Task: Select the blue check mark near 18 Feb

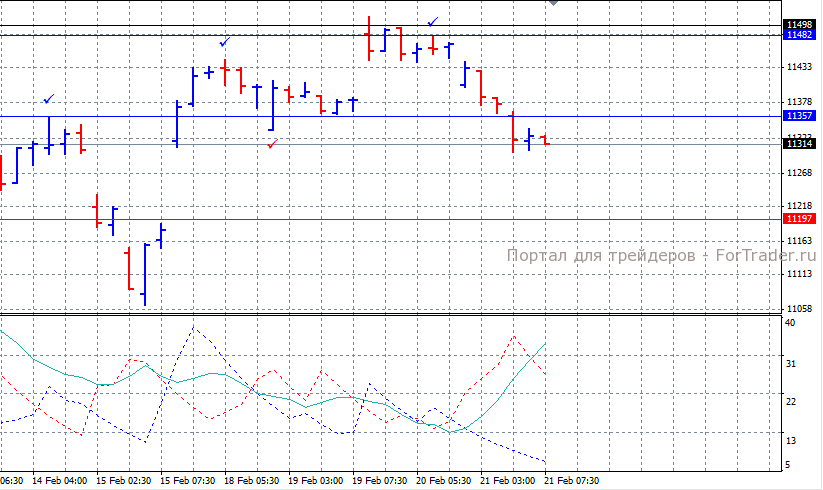Action: pos(225,42)
